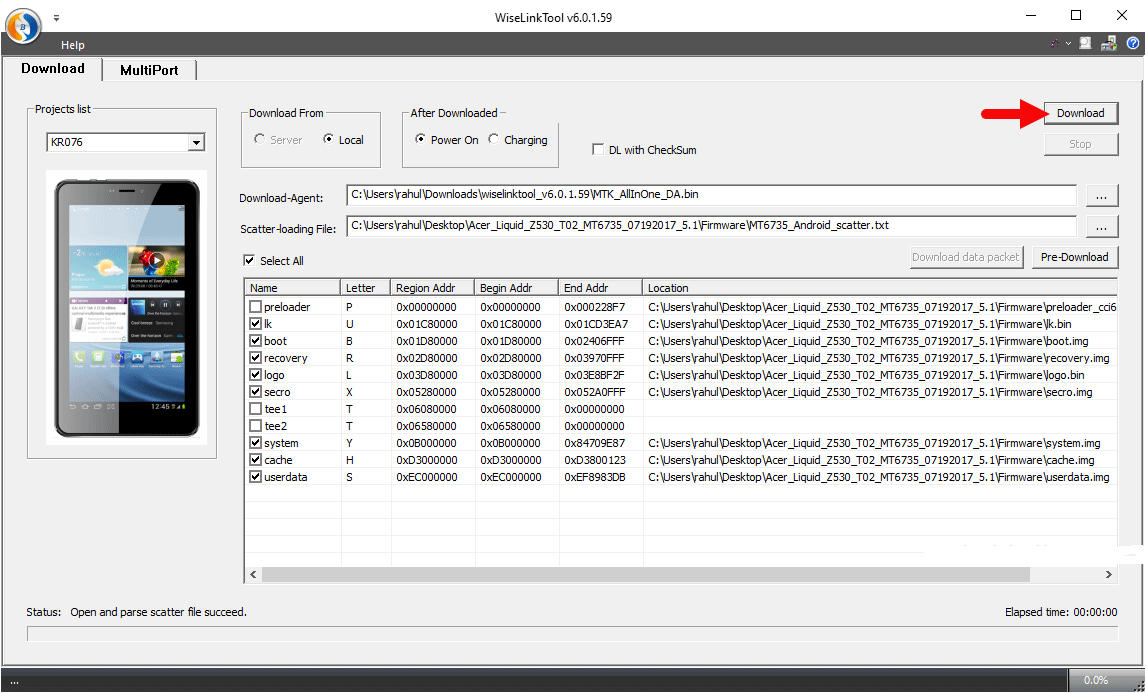Select the Charging radio option
Viewport: 1146px width, 693px height.
[494, 140]
